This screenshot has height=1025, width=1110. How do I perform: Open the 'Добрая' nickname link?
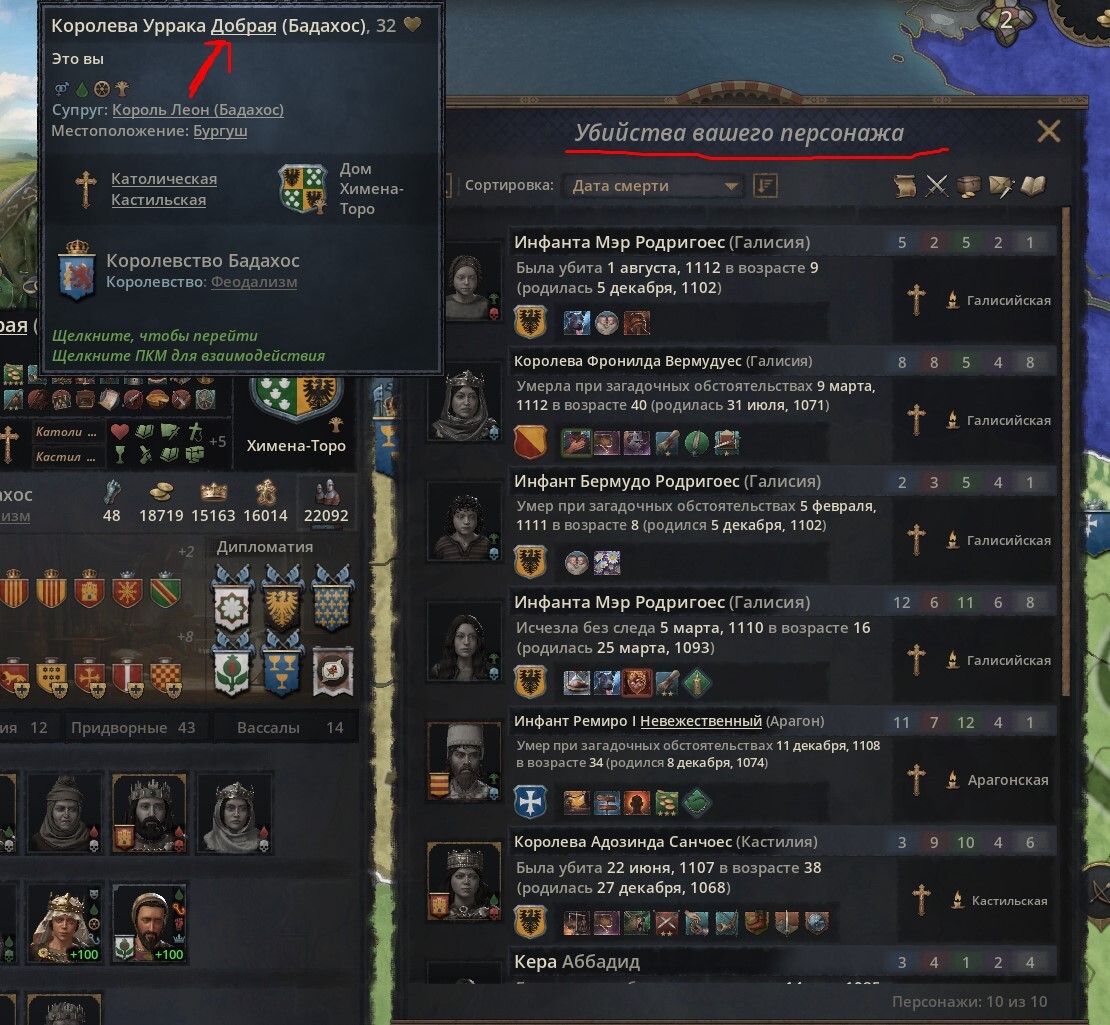pos(244,25)
